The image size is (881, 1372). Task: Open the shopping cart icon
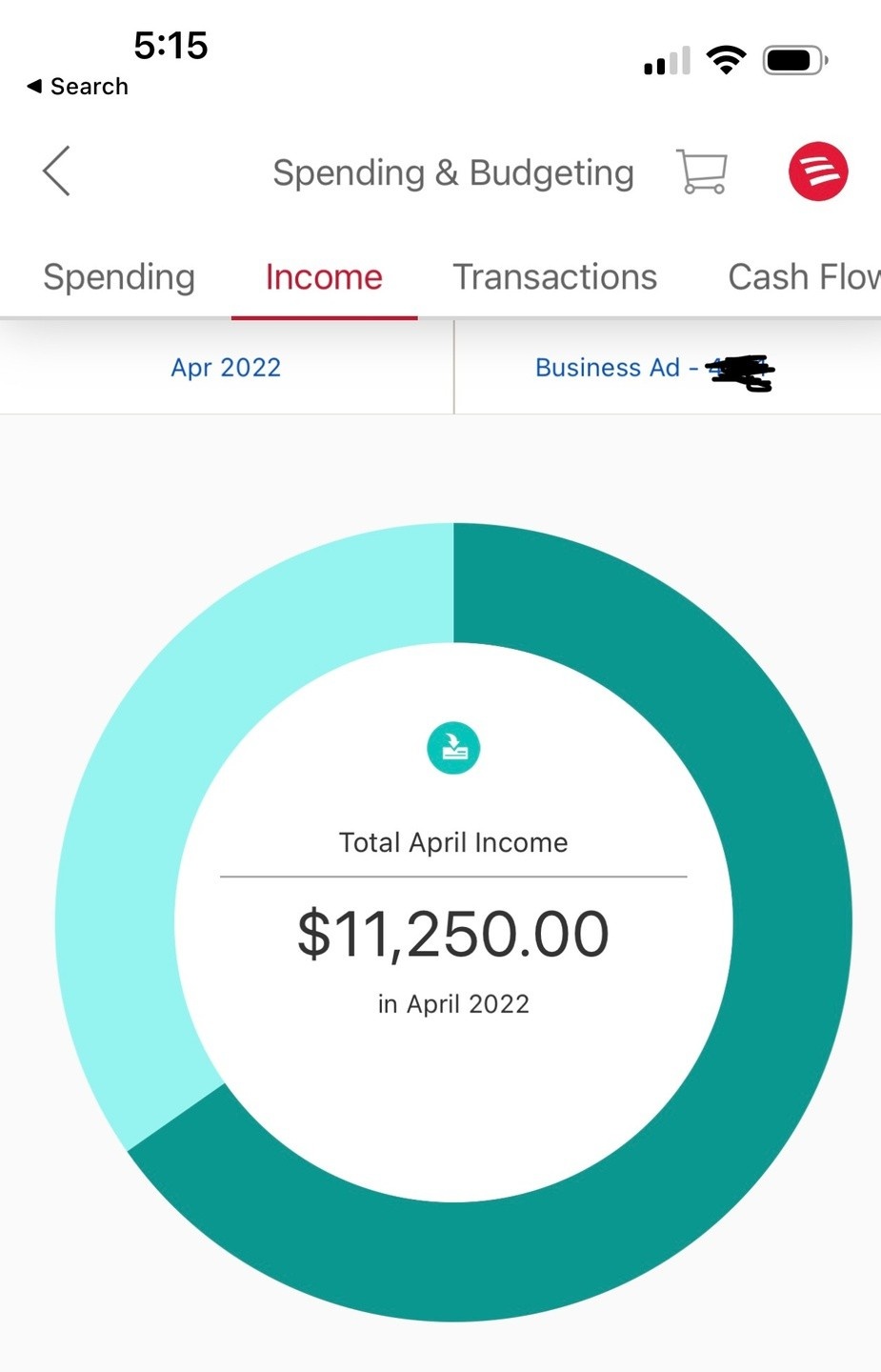click(x=702, y=172)
